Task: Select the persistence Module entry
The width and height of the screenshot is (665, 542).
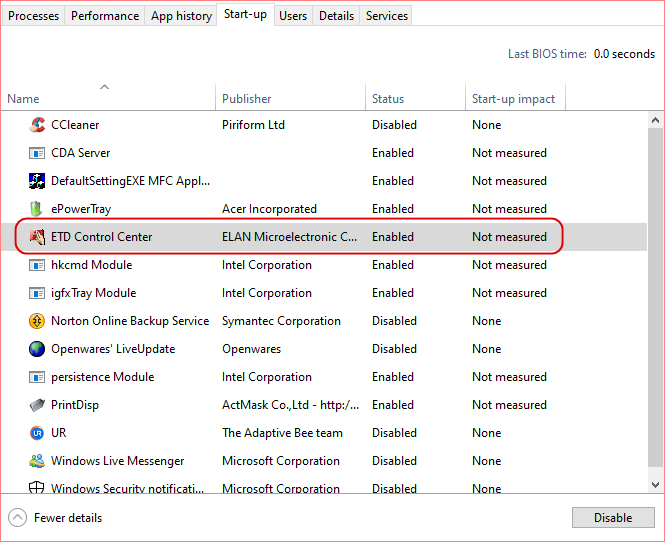Action: (x=103, y=377)
